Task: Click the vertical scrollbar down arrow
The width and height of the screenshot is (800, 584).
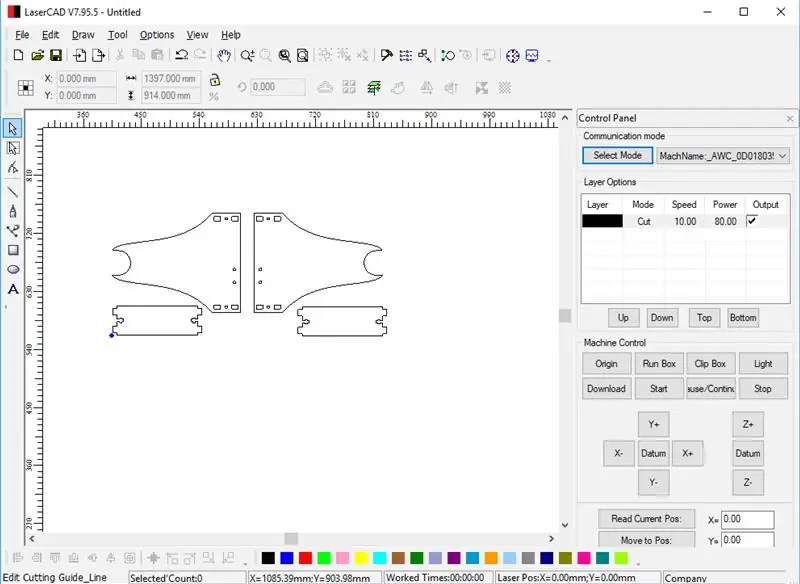Action: point(565,525)
